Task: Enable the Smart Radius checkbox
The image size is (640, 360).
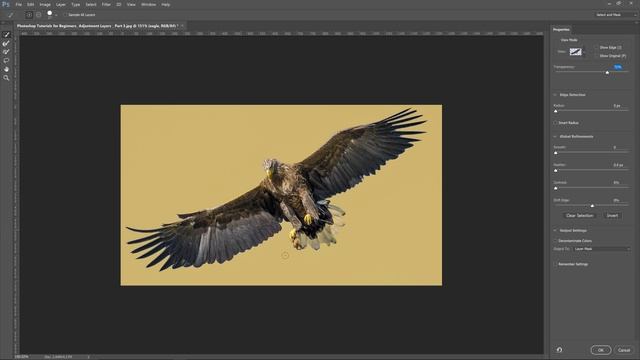Action: 555,122
